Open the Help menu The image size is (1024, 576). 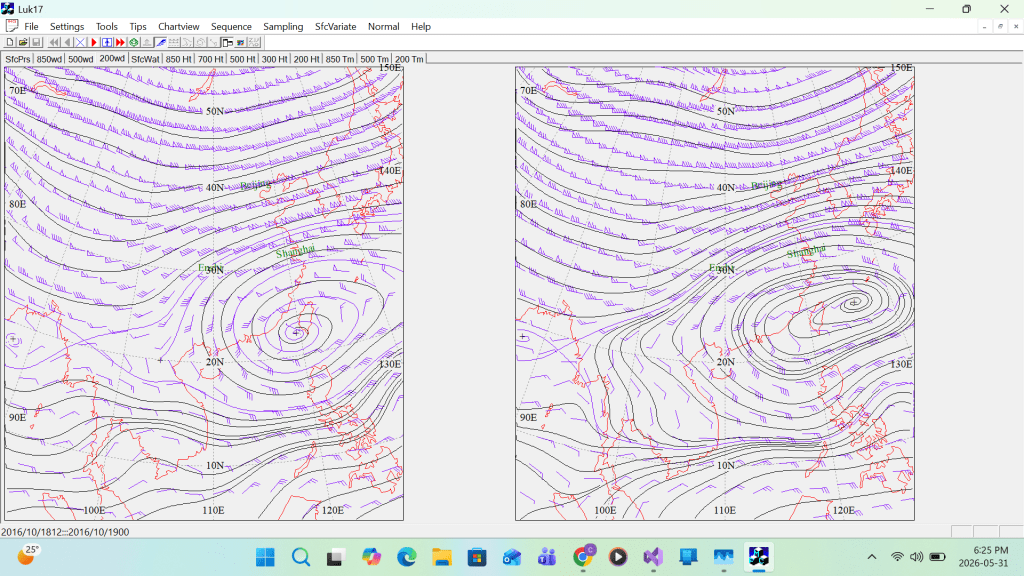coord(421,27)
